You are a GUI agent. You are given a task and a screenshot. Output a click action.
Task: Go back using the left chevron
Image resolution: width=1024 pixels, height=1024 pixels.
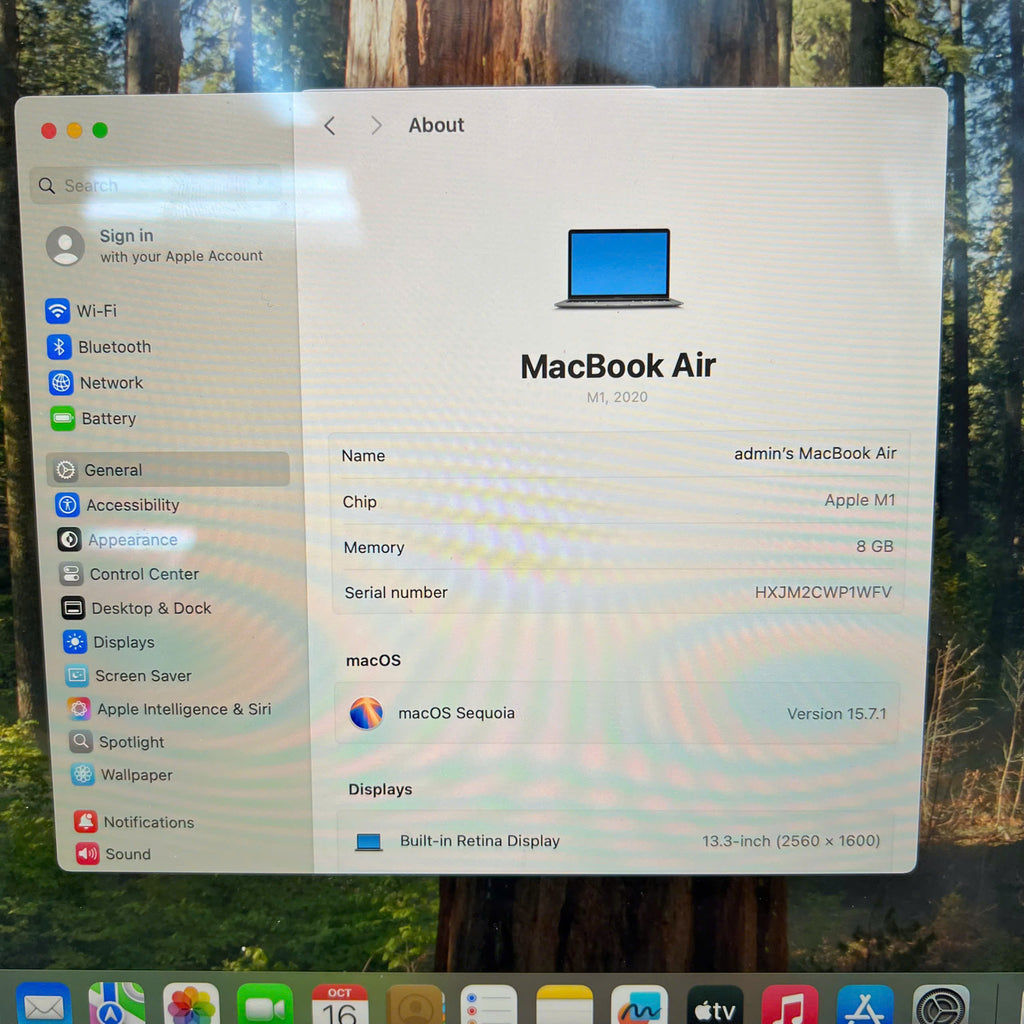click(329, 125)
